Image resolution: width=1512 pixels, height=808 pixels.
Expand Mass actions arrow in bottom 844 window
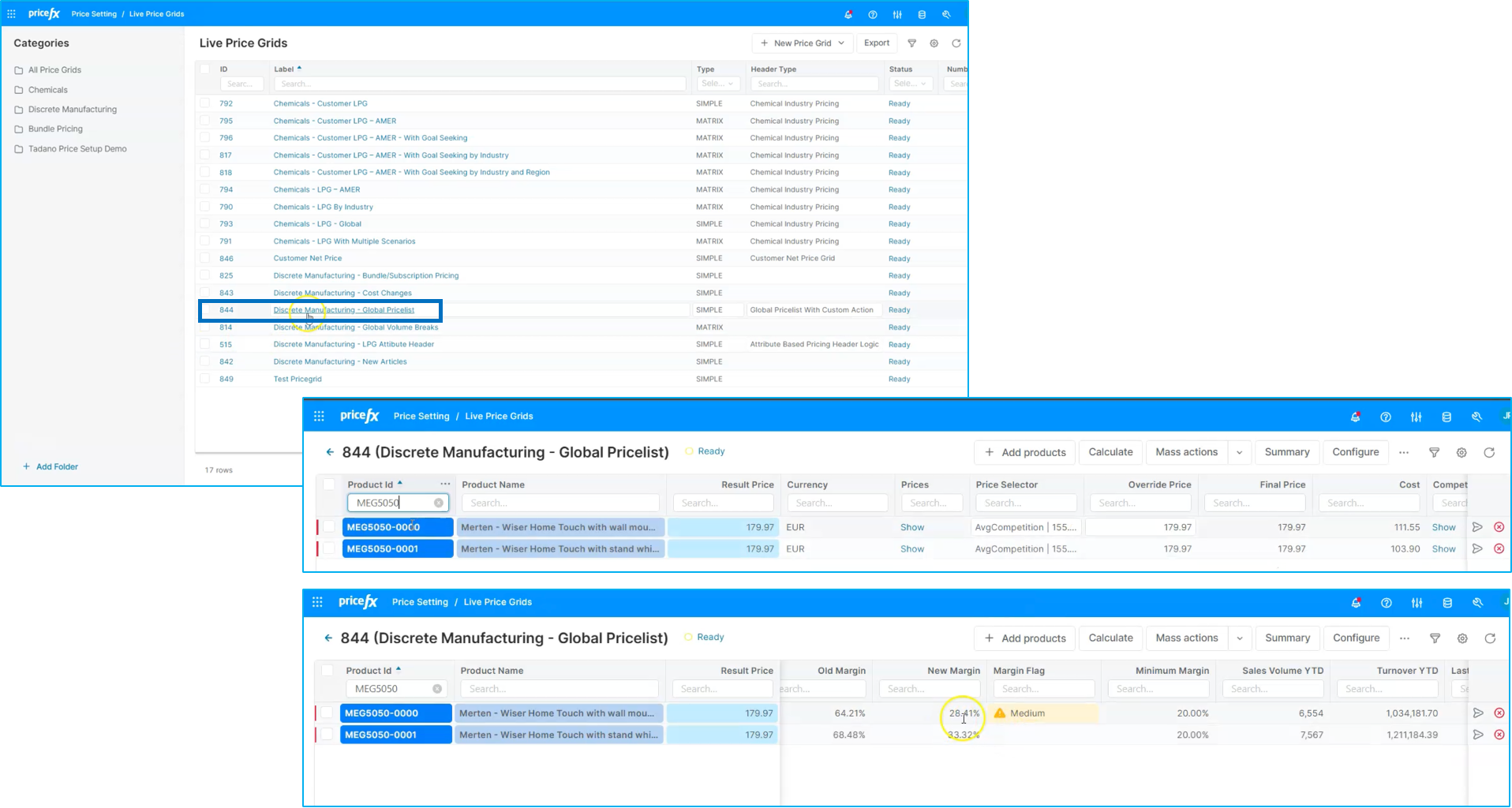coord(1240,638)
